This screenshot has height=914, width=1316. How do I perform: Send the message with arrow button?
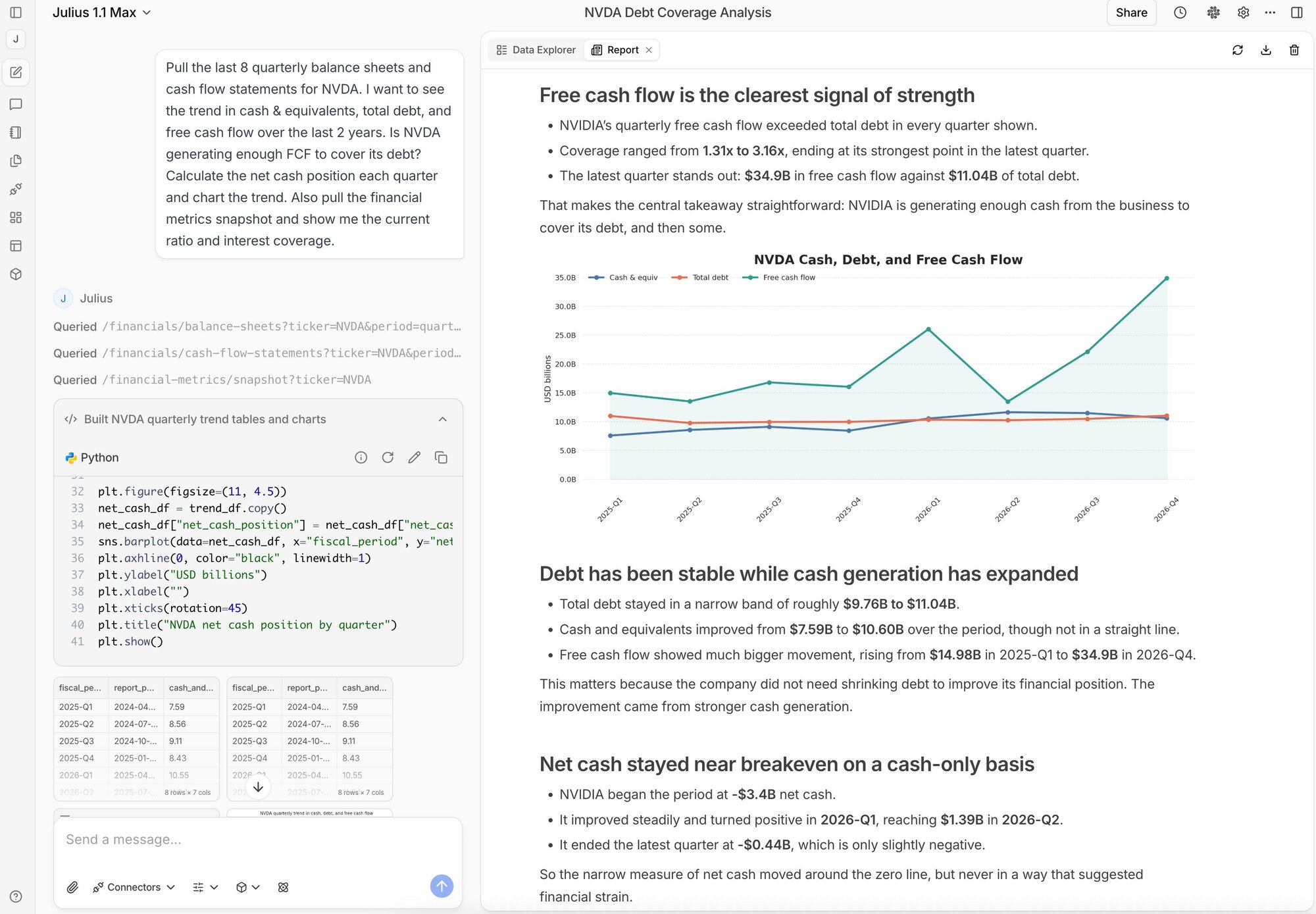pyautogui.click(x=442, y=886)
